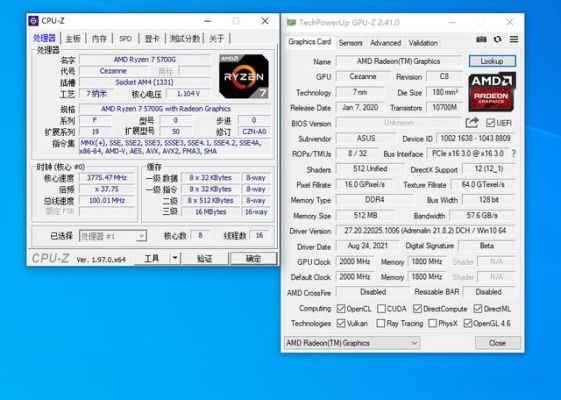Click the GPU-Z refresh icon
Image resolution: width=561 pixels, height=400 pixels.
(498, 39)
